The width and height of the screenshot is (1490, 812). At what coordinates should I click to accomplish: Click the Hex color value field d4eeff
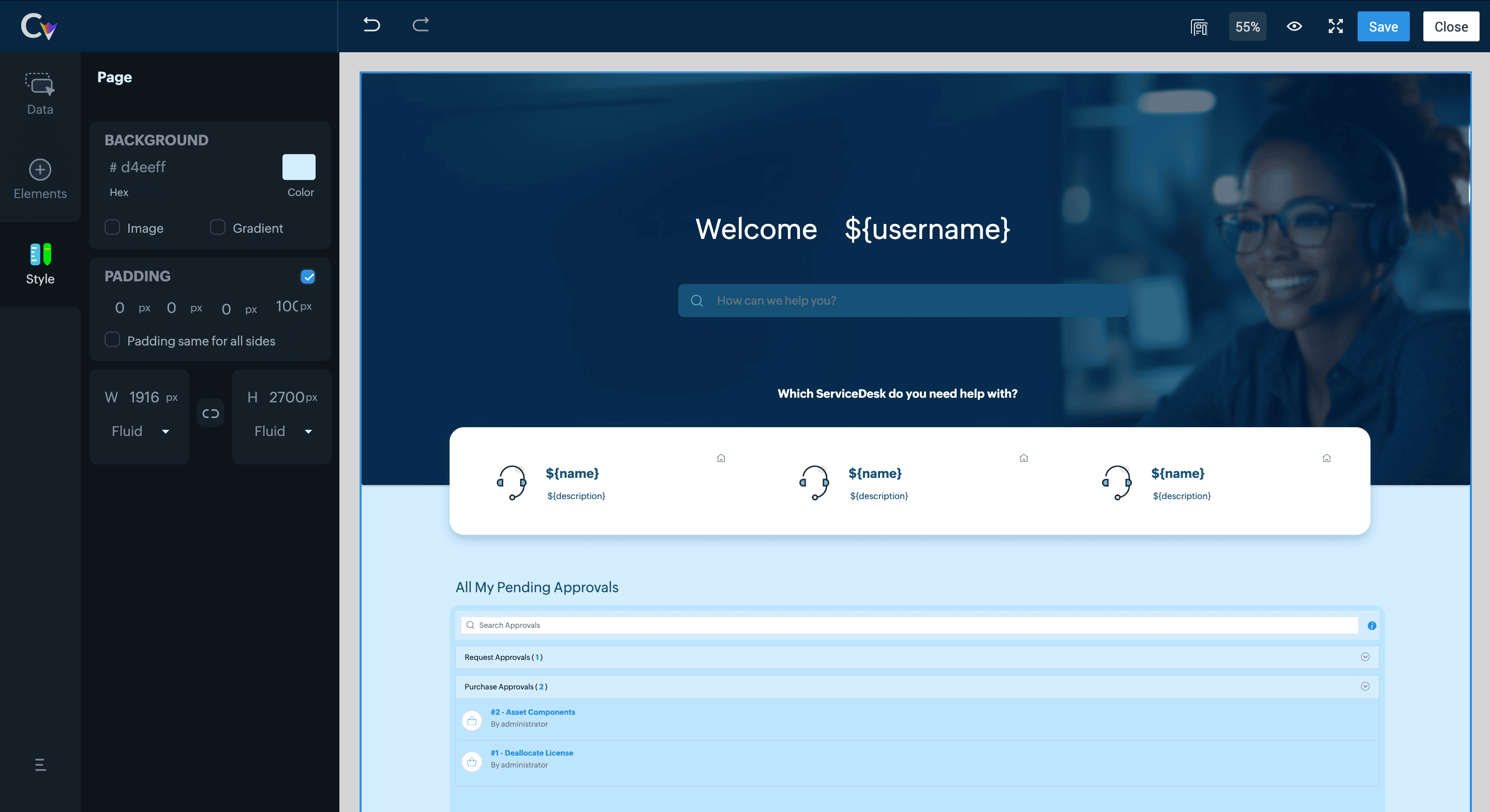tap(143, 167)
